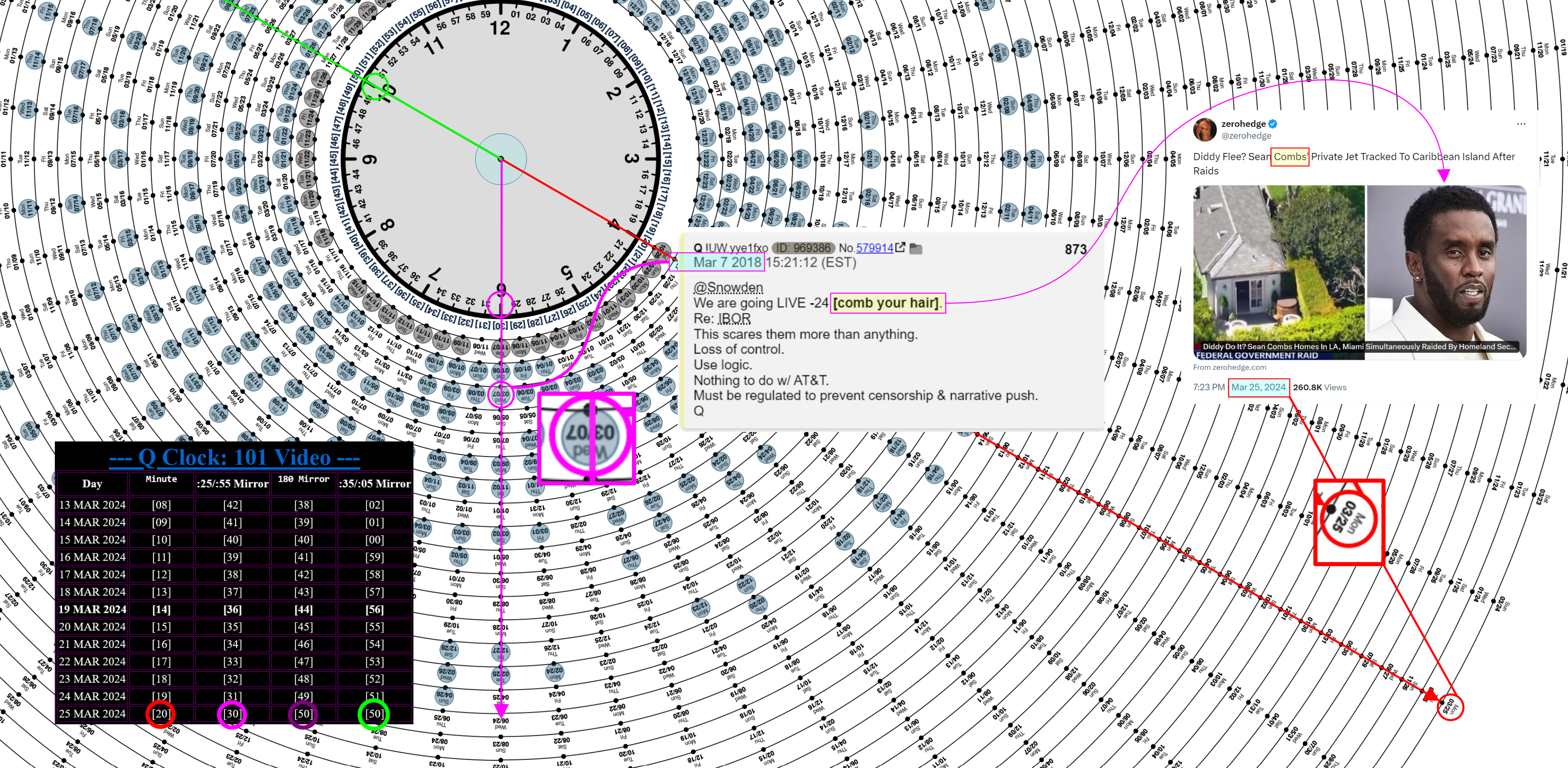Screen dimensions: 1568x768
Task: Click the Minute column header
Action: click(x=162, y=479)
